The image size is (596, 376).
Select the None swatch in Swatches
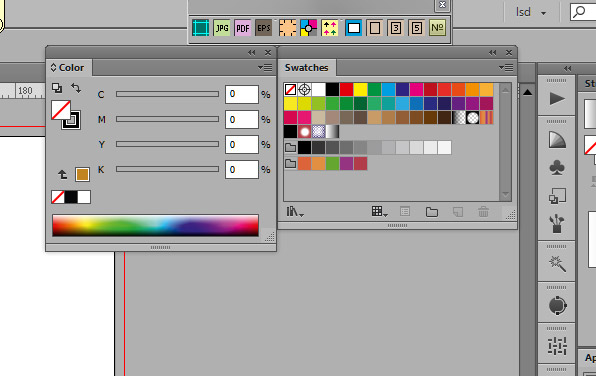pos(290,90)
